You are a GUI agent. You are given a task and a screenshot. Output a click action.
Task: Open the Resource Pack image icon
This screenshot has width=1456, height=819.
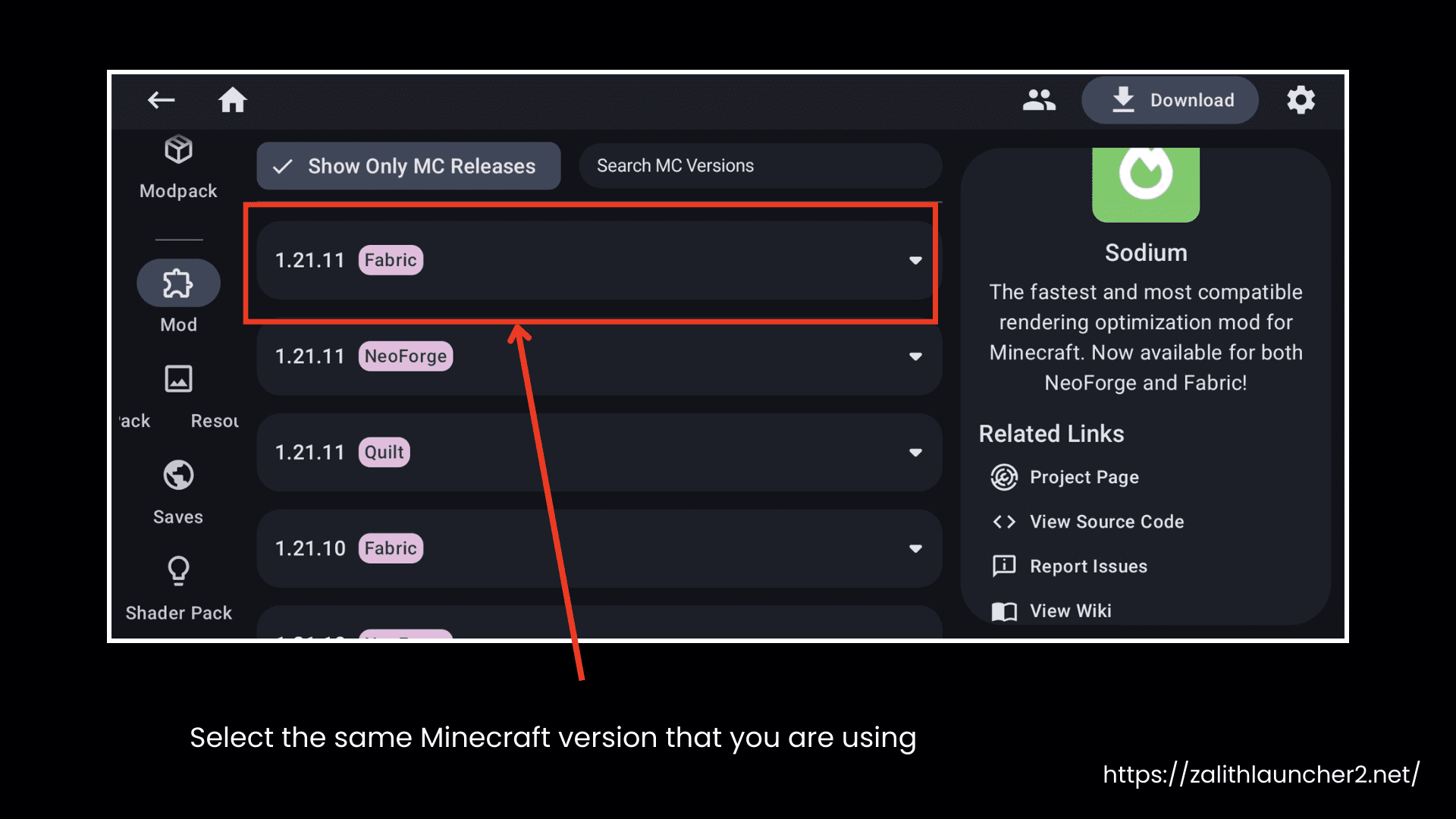pos(179,378)
